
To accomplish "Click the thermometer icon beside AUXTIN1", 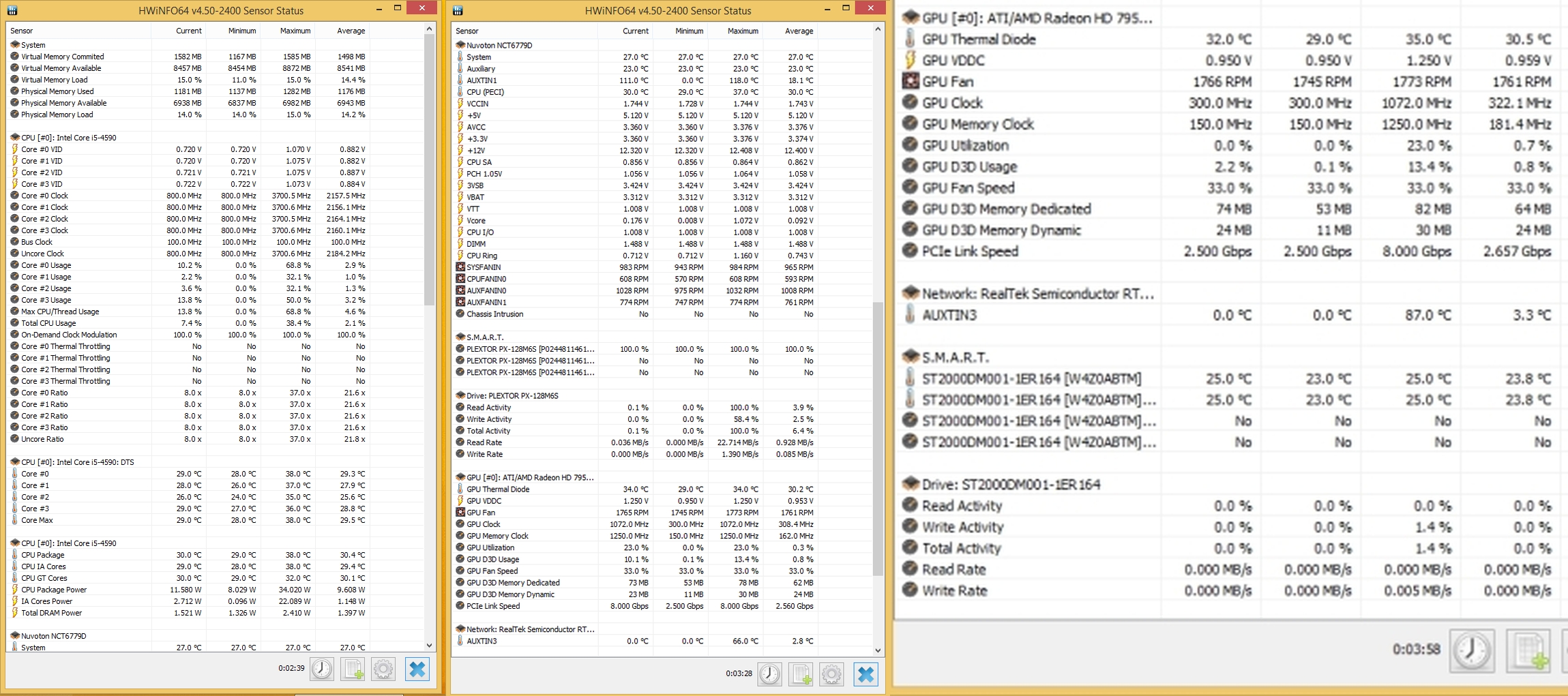I will 460,80.
